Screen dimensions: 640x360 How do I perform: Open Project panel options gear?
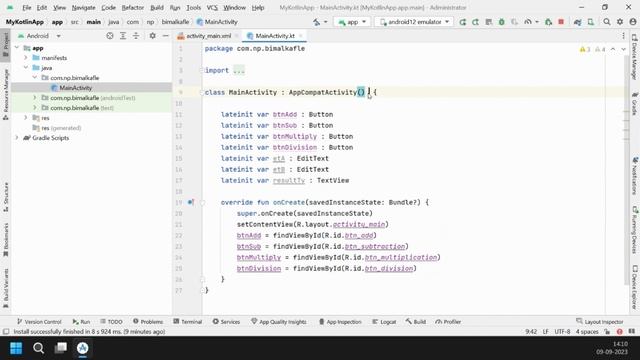tap(152, 36)
